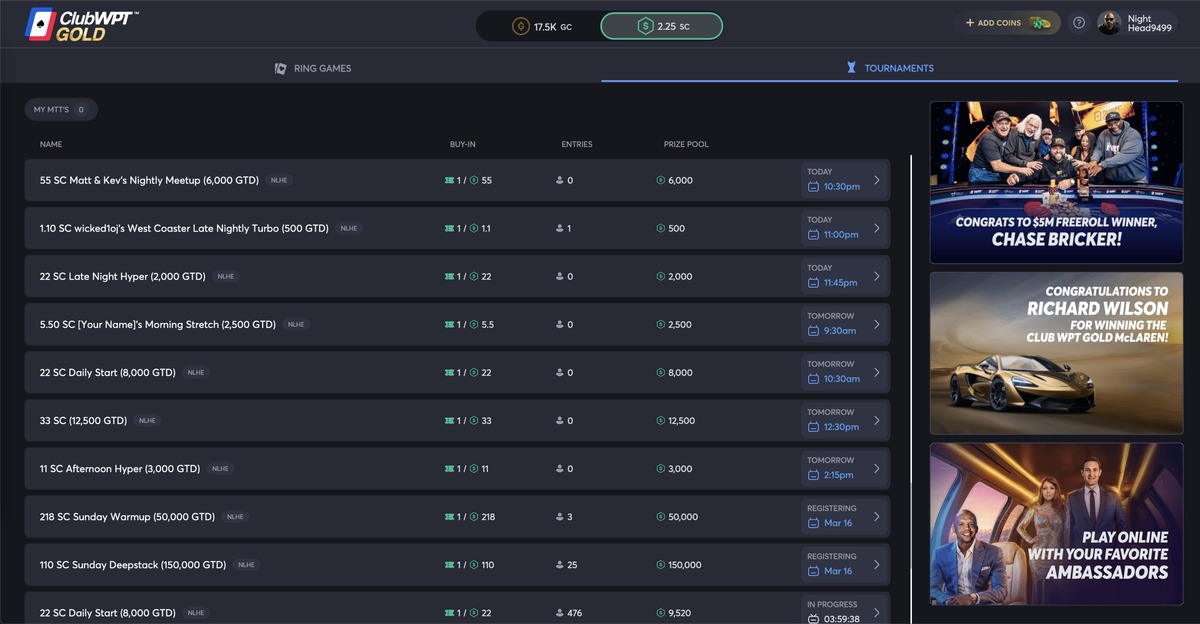This screenshot has height=624, width=1200.
Task: Click the calendar icon for 10:30pm tournament
Action: tap(813, 187)
